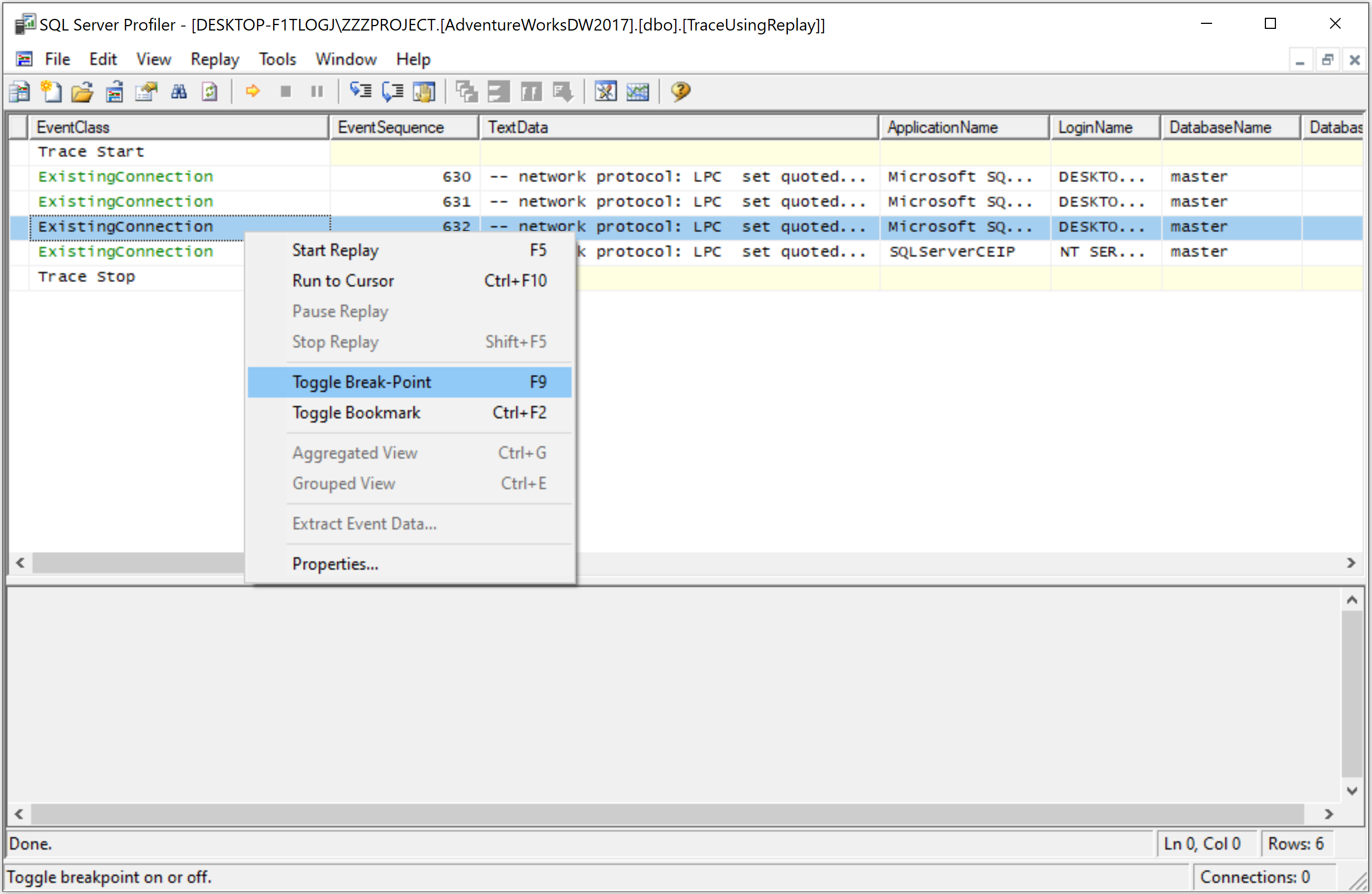Open trace file with folder icon
This screenshot has width=1372, height=894.
82,91
